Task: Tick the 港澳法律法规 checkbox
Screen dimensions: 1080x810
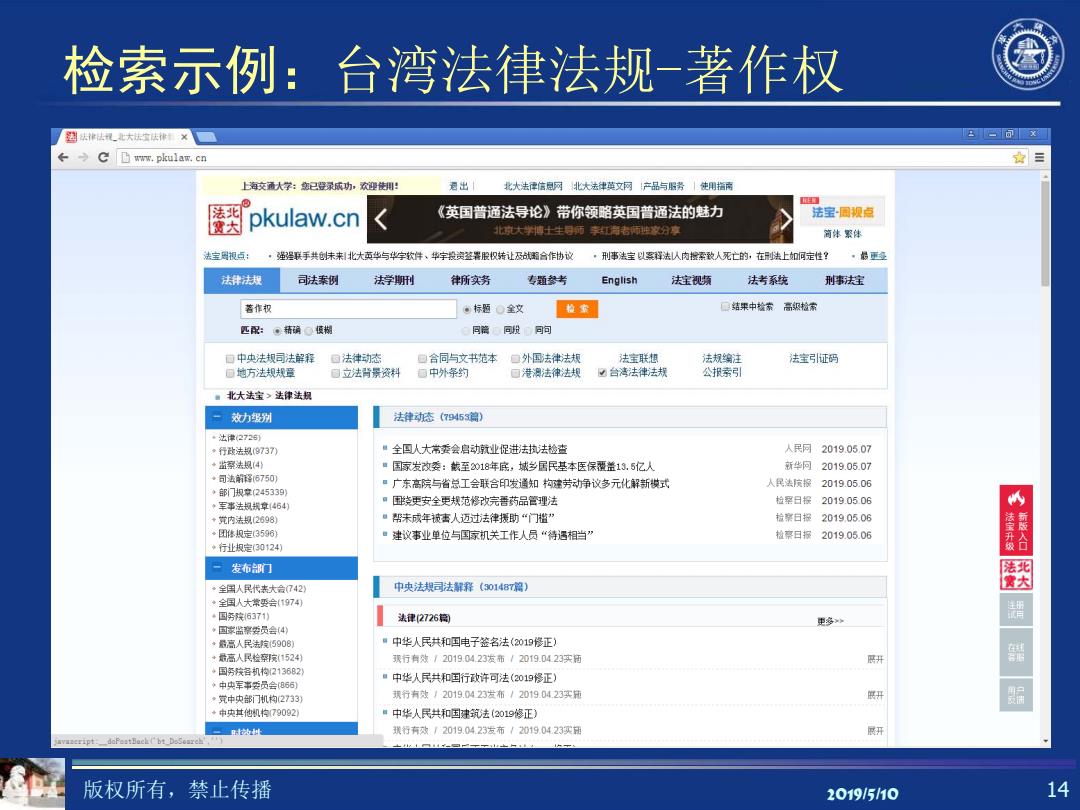Action: point(515,373)
